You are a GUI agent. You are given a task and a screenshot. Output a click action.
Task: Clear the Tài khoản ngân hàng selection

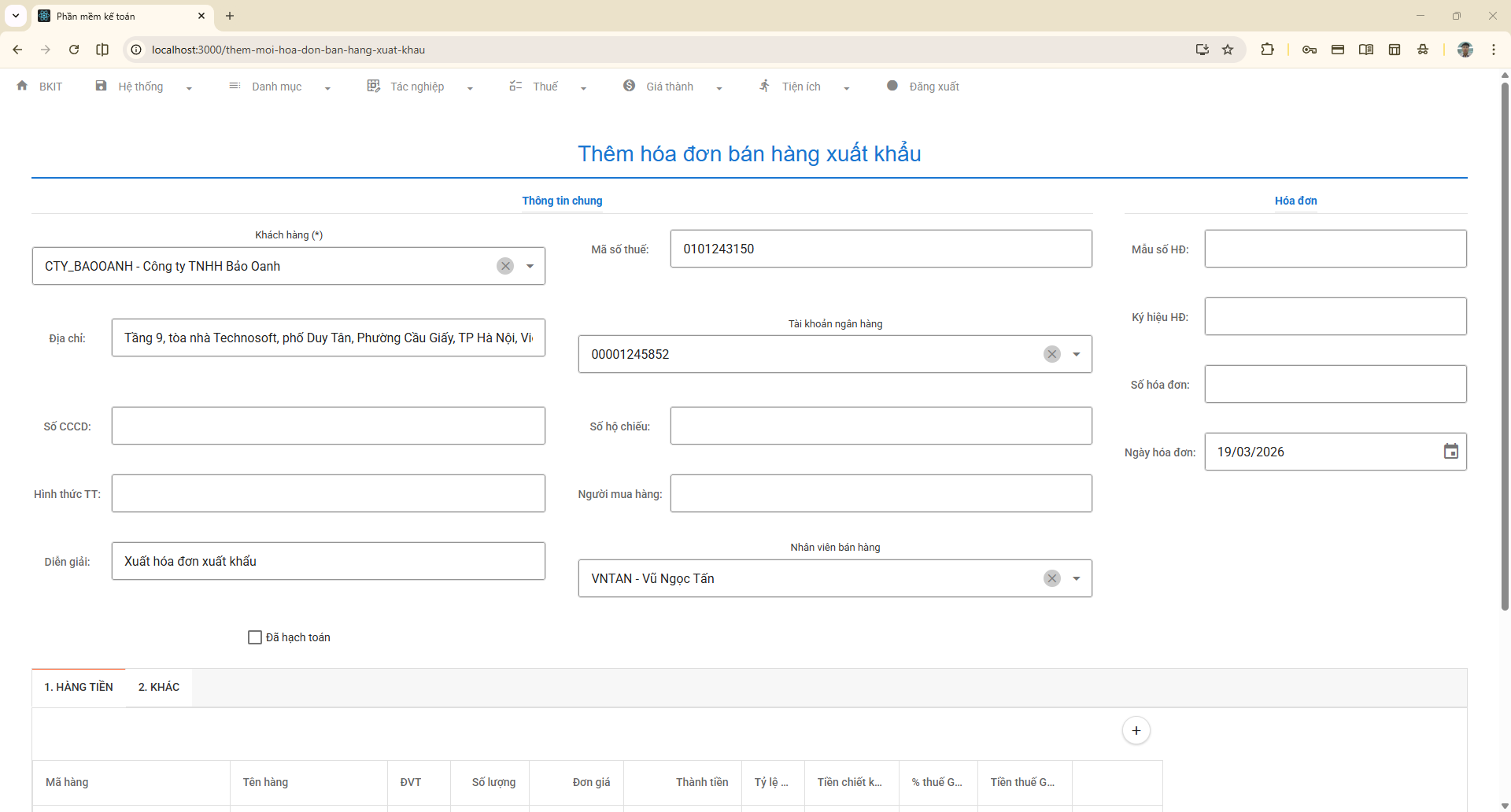1051,354
